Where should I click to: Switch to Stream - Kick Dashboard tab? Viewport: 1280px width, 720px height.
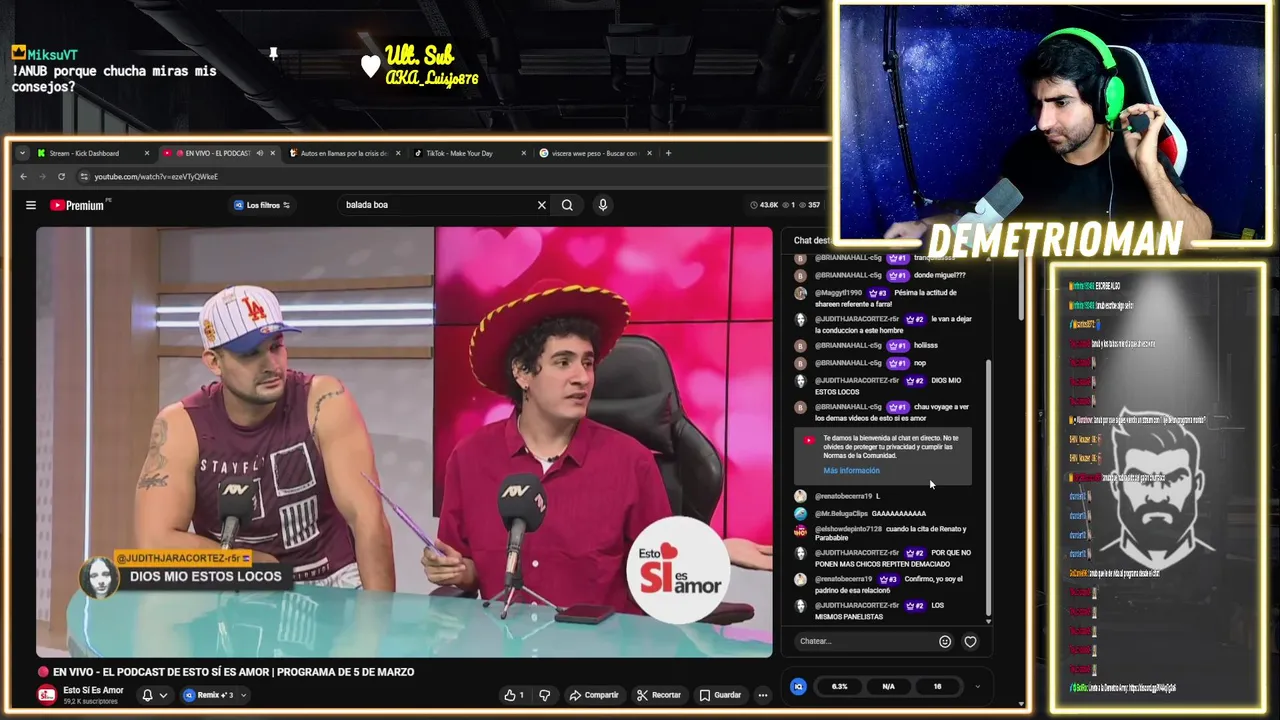(x=92, y=154)
